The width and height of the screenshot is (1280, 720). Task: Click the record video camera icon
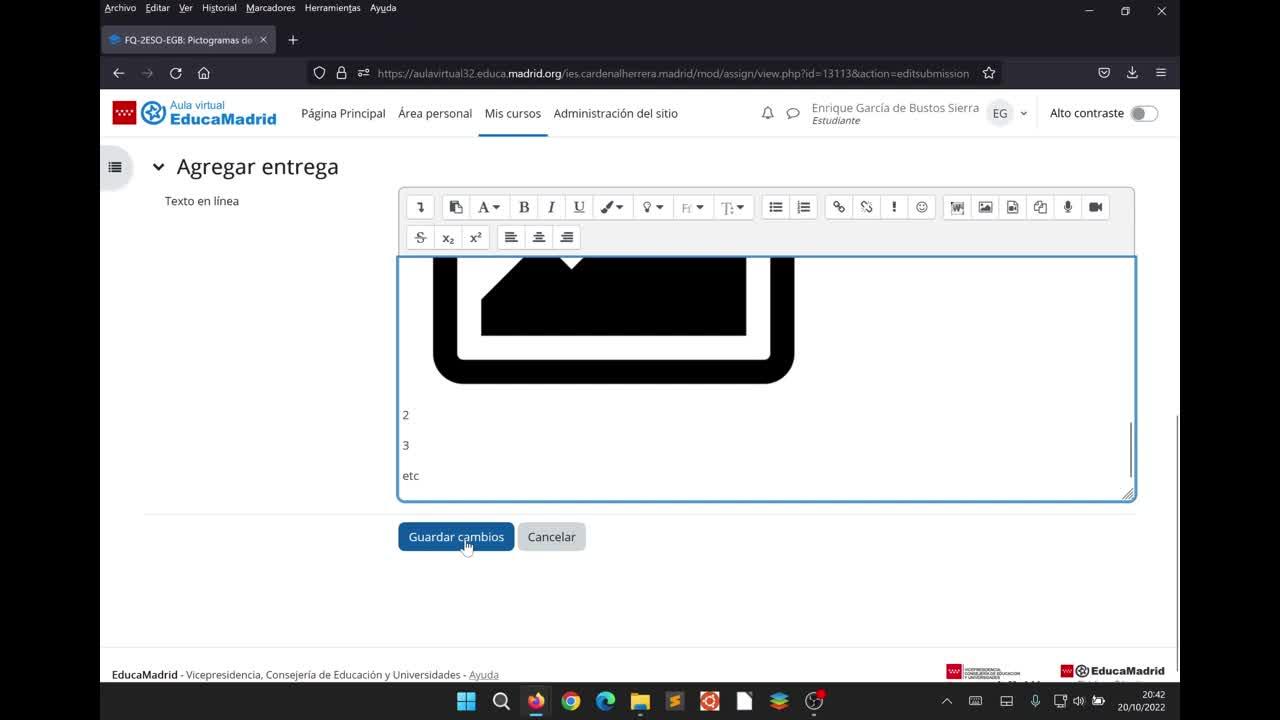[x=1095, y=207]
